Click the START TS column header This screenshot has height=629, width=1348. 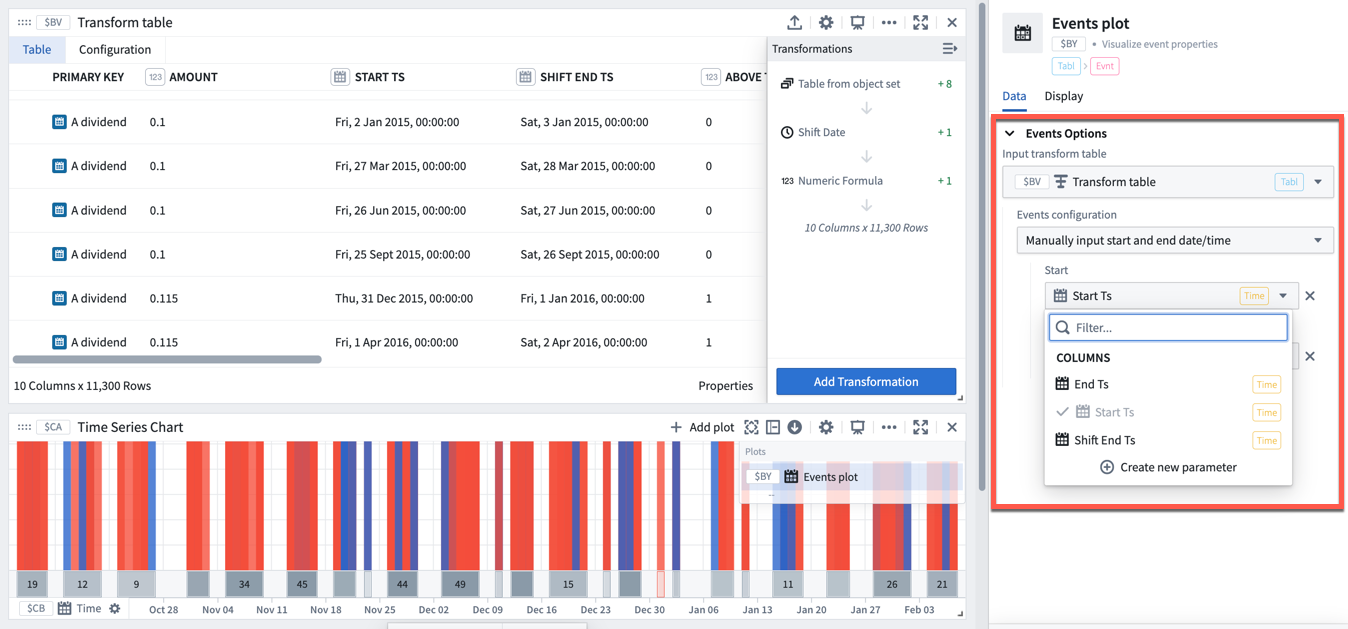pyautogui.click(x=380, y=77)
